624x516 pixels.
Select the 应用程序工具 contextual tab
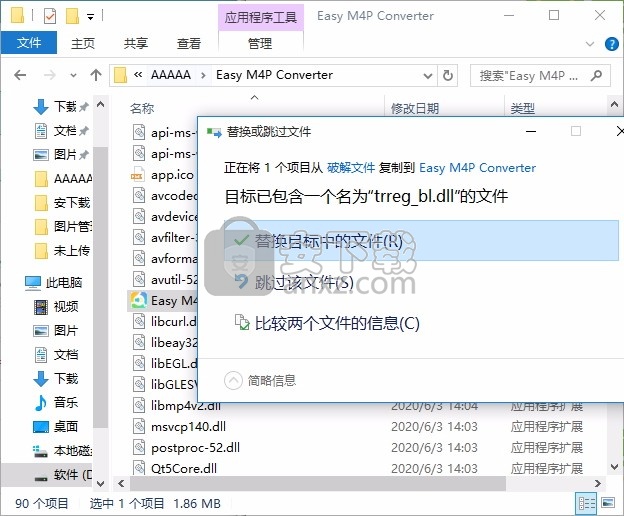tap(261, 17)
